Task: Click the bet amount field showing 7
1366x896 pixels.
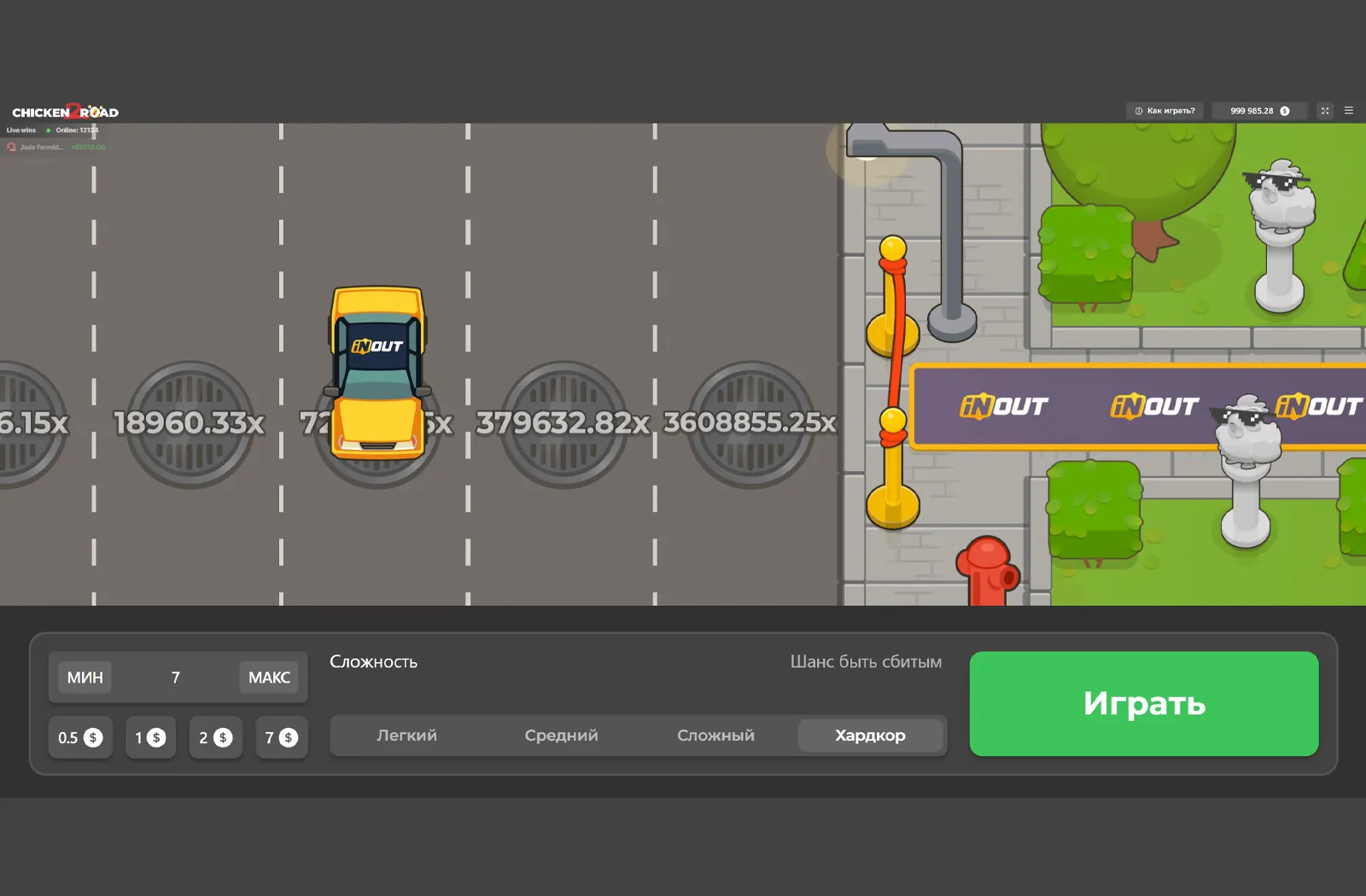Action: [176, 678]
